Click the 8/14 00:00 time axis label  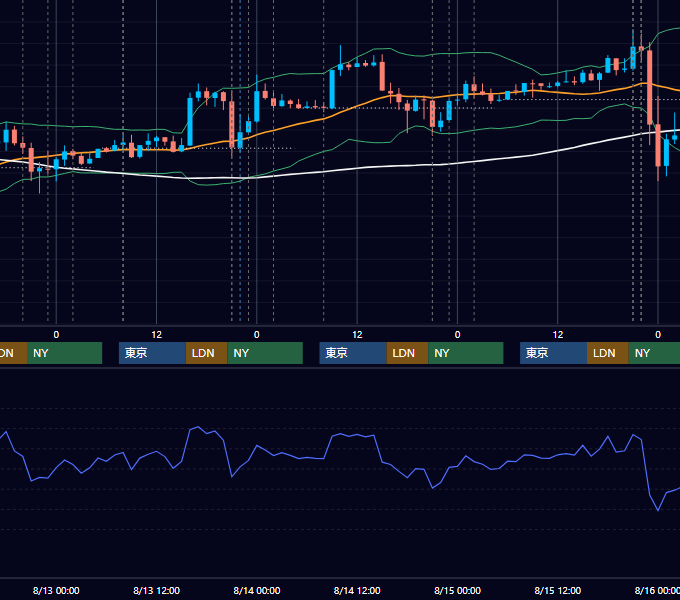[x=257, y=590]
